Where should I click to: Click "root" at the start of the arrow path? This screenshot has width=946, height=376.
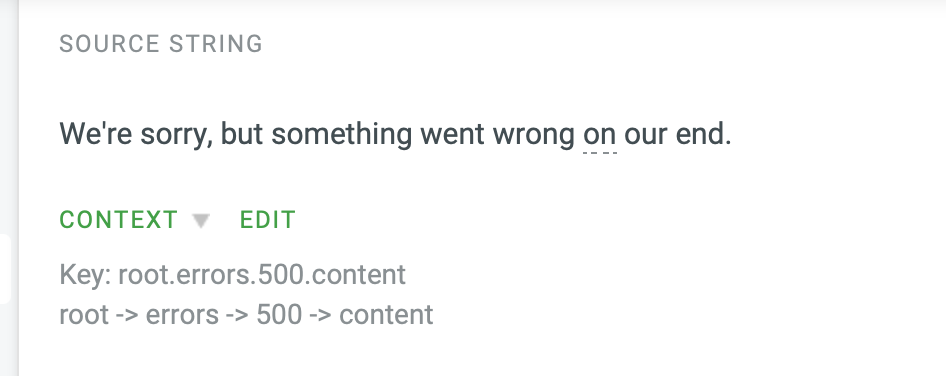coord(84,314)
